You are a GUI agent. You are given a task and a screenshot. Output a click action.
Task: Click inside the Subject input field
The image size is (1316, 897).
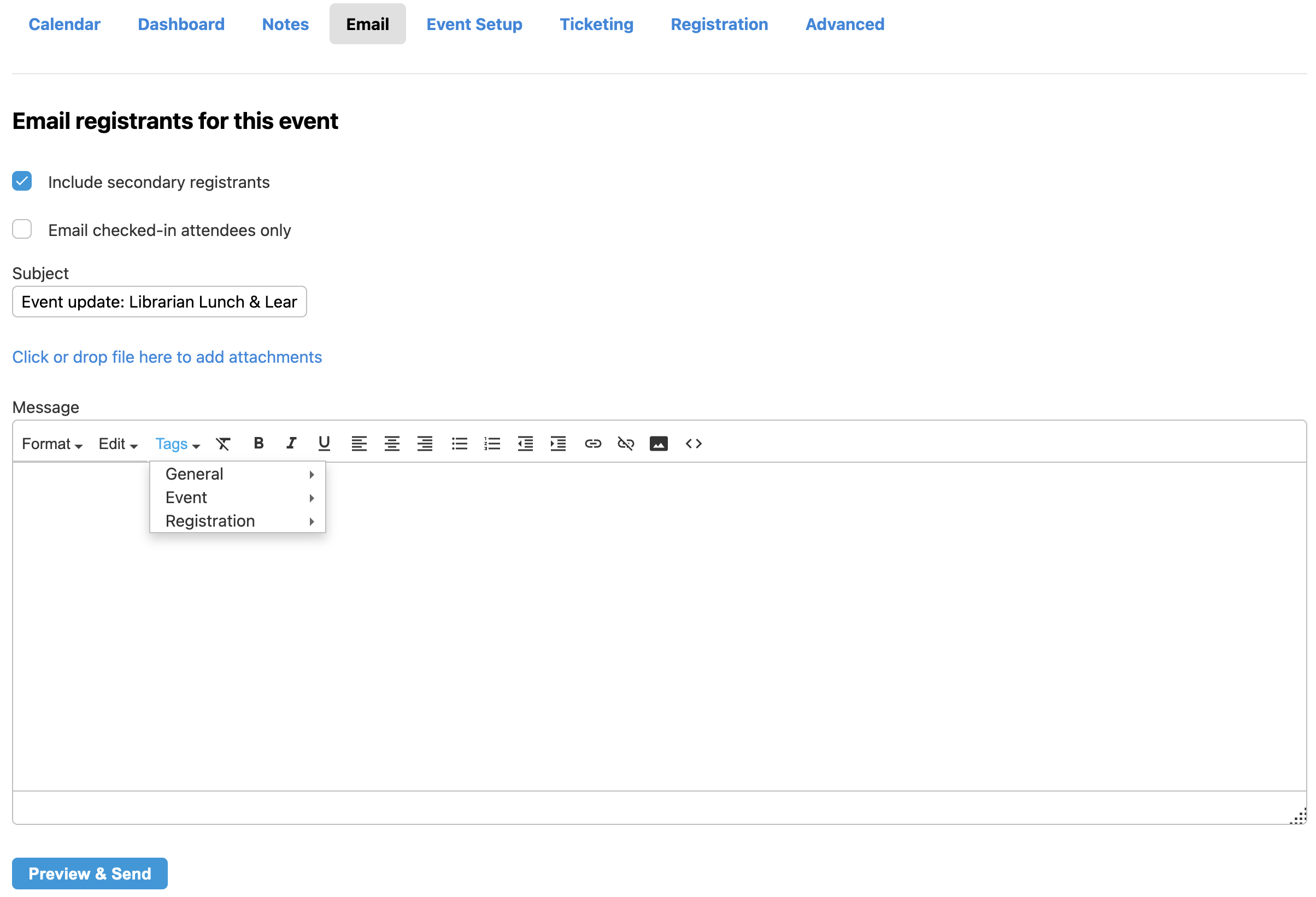click(x=159, y=302)
